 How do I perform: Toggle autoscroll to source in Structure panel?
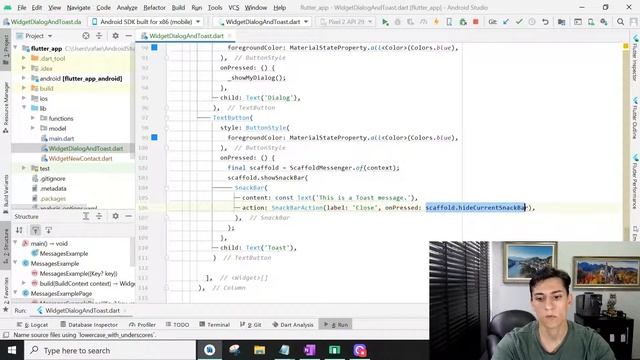pyautogui.click(x=36, y=230)
